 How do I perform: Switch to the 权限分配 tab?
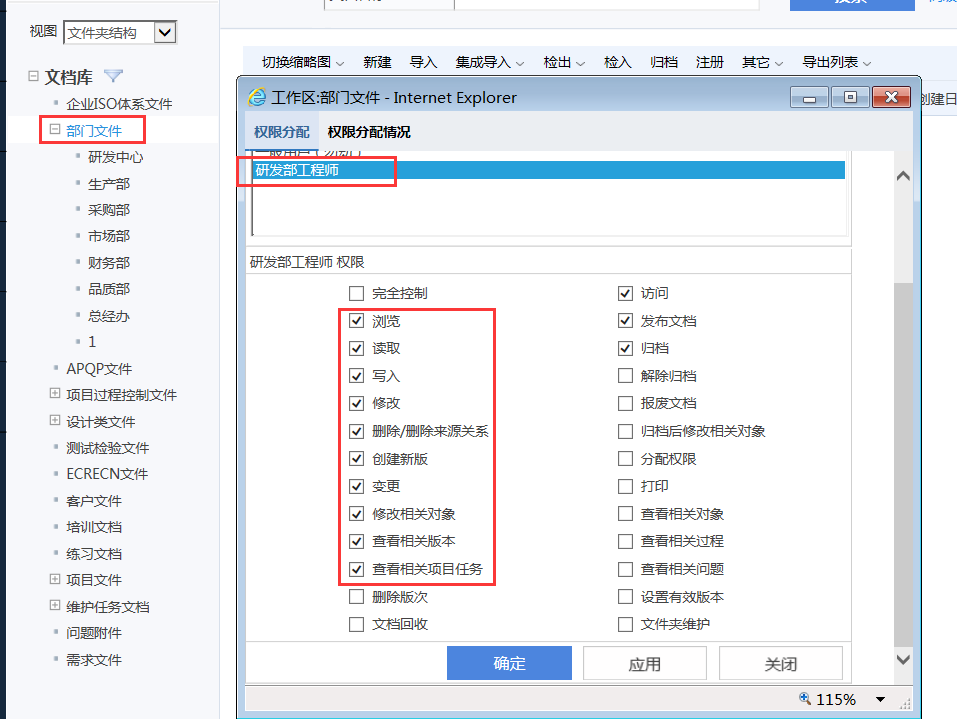pyautogui.click(x=281, y=132)
